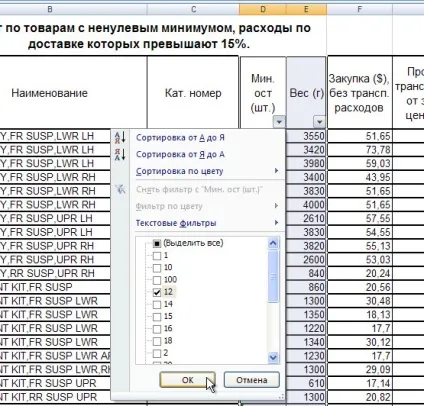Click purchase cell 43,95
Viewport: 424px width, 406px height.
point(360,177)
